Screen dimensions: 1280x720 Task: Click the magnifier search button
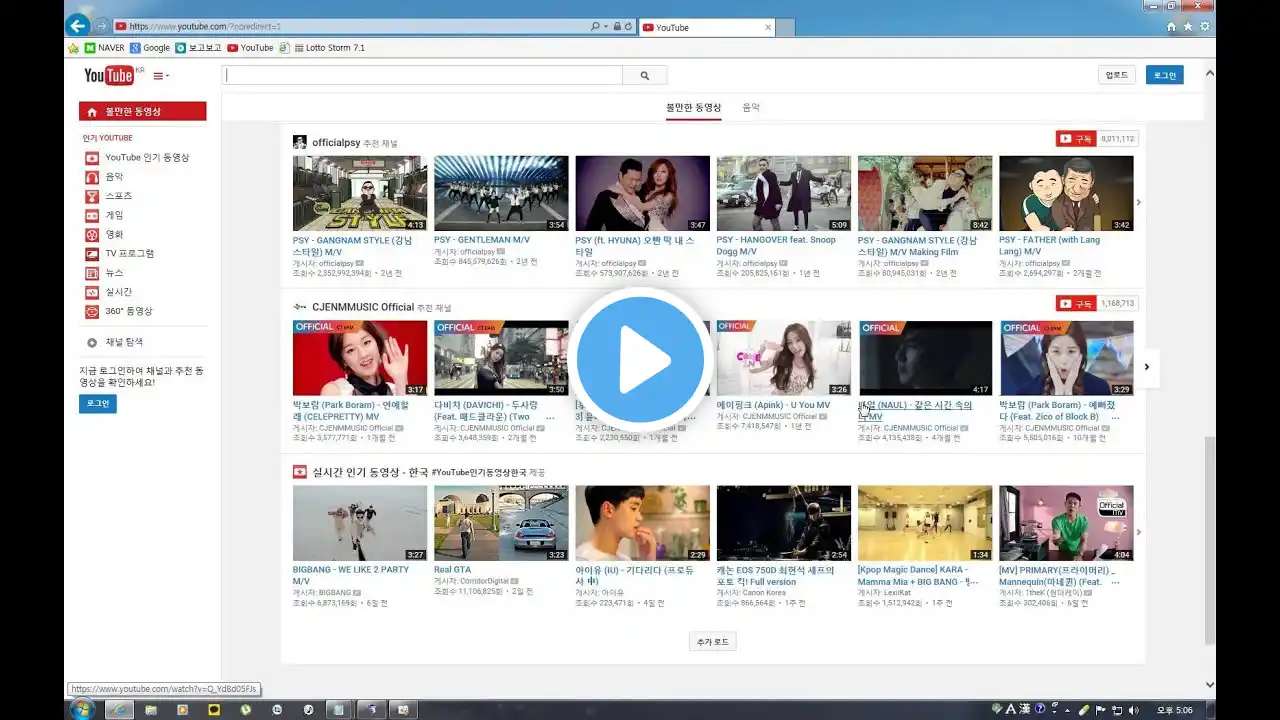[645, 75]
